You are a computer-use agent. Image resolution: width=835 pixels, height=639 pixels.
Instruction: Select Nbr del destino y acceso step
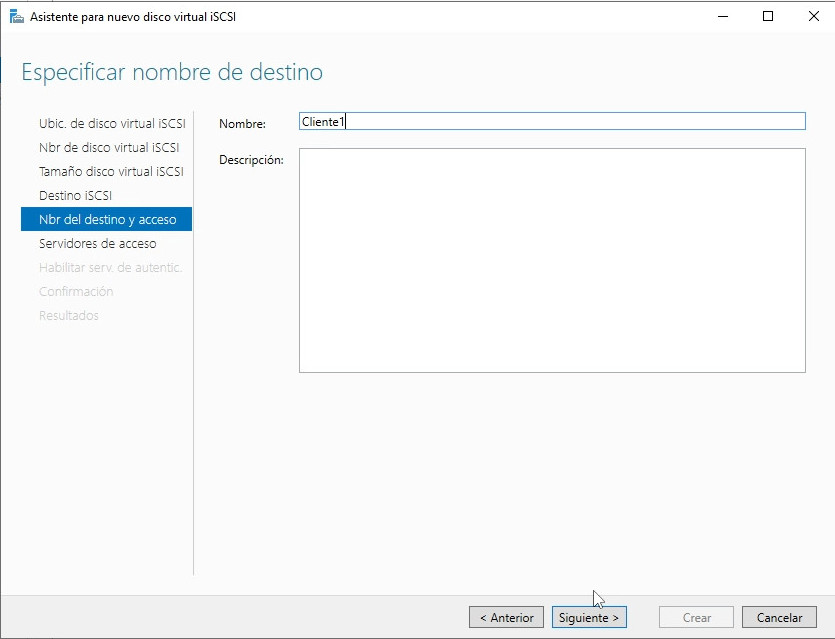coord(107,220)
